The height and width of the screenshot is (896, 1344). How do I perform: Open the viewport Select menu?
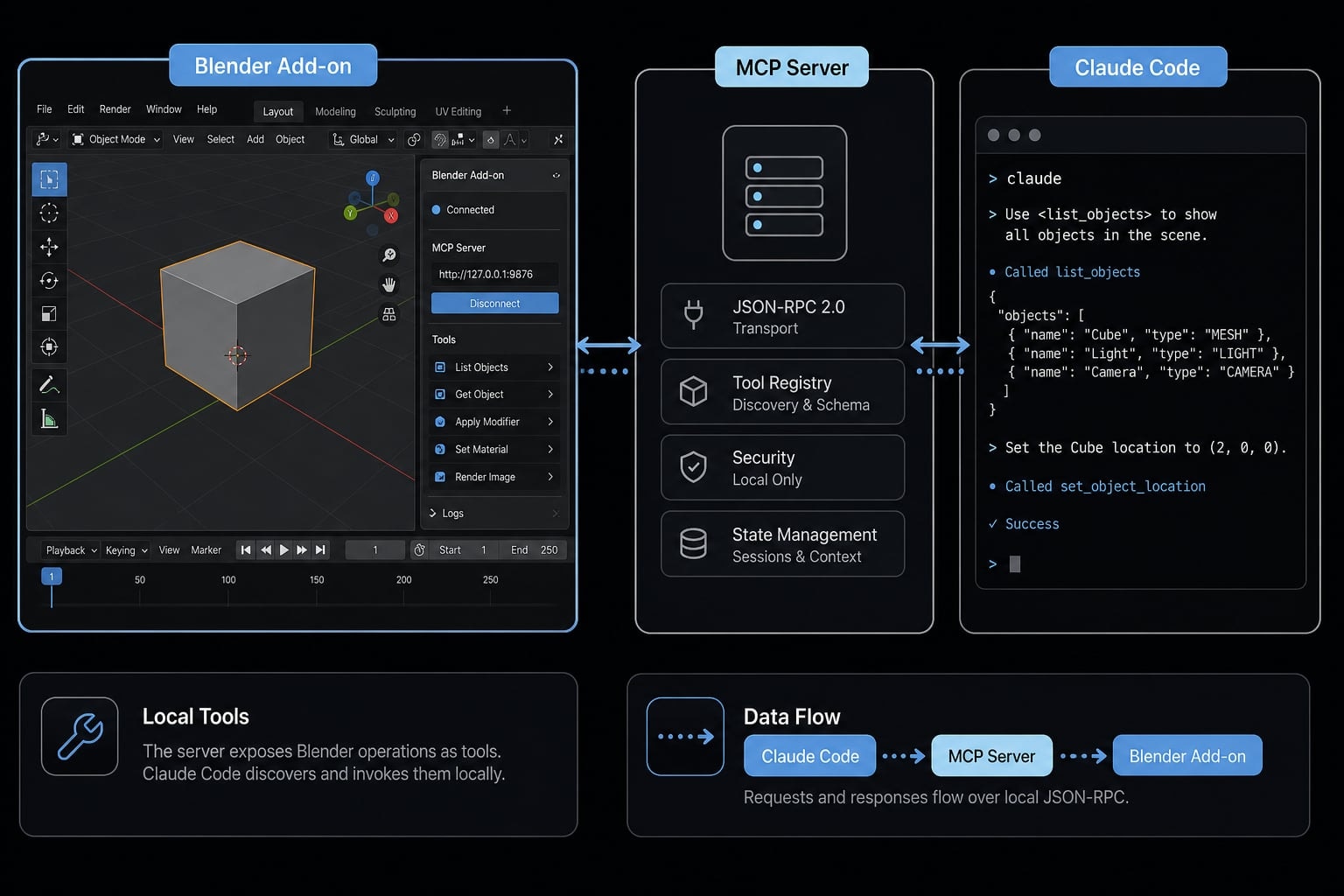pyautogui.click(x=220, y=139)
